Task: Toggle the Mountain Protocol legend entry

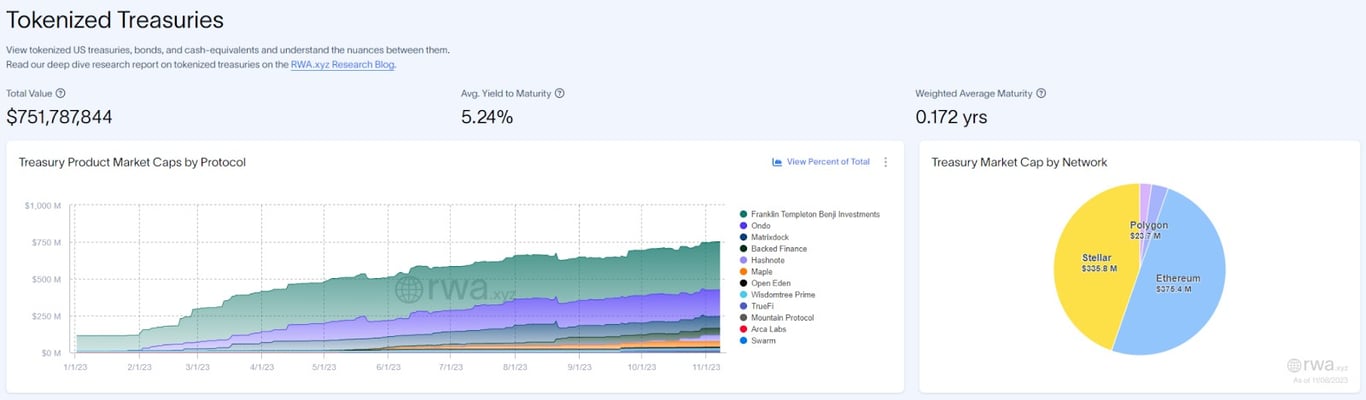Action: (x=776, y=318)
